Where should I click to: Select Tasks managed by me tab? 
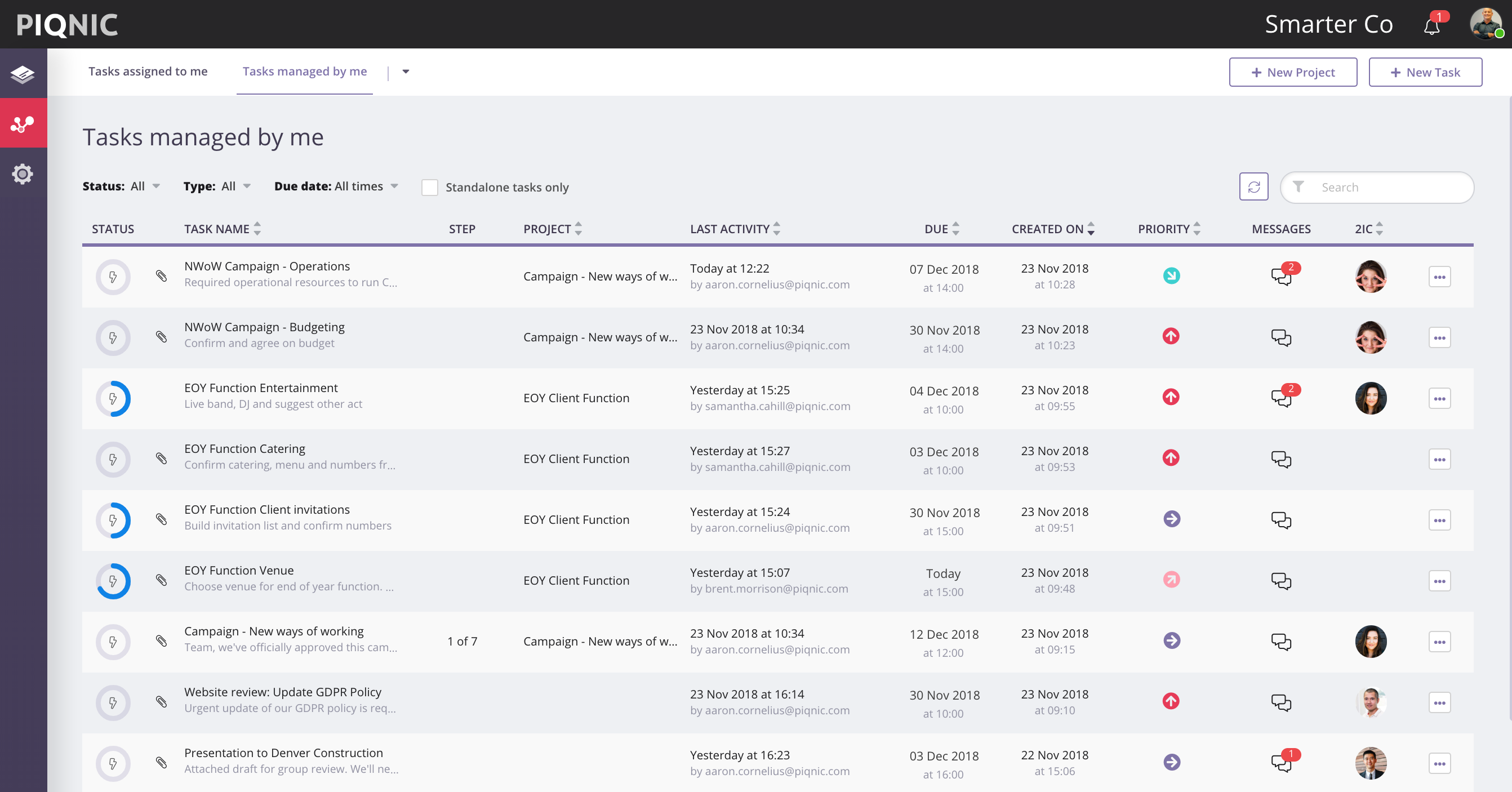point(305,71)
